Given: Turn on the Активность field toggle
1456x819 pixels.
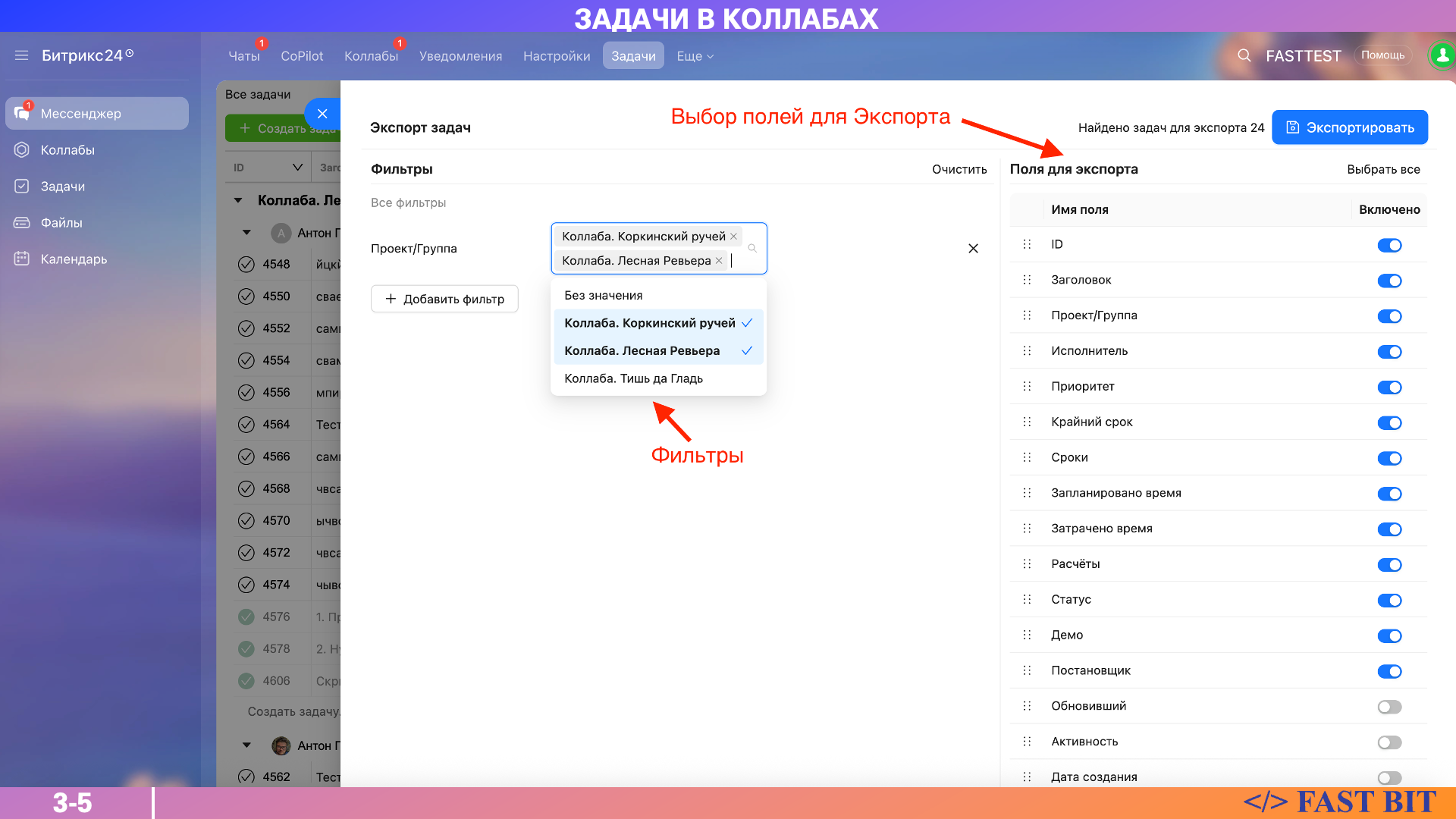Looking at the screenshot, I should pos(1389,742).
